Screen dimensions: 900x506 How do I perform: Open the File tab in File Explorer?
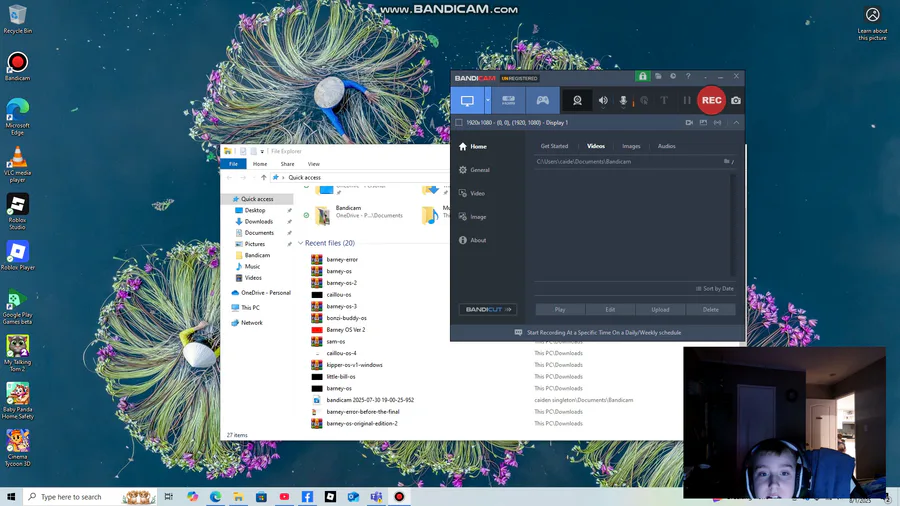pos(233,164)
